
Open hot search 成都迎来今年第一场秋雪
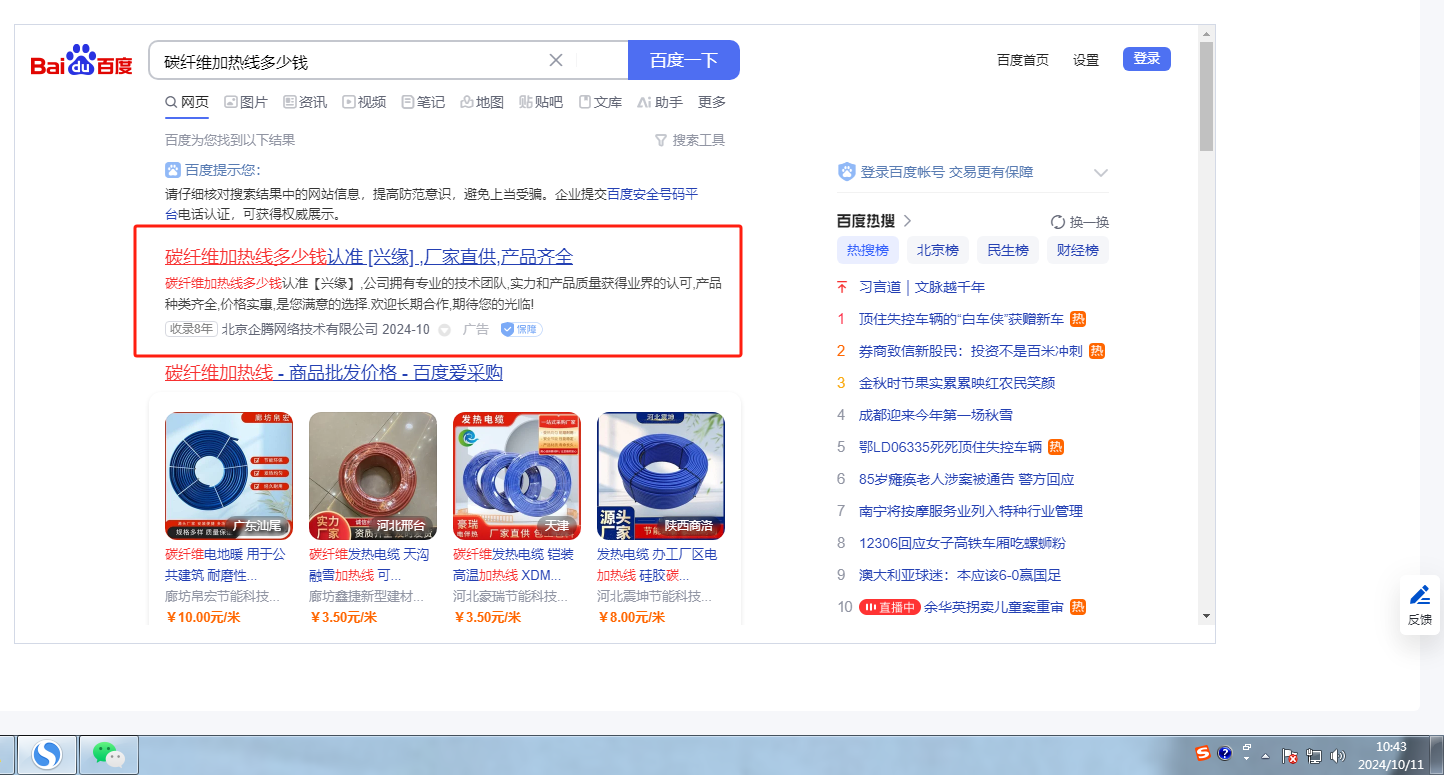pos(936,415)
